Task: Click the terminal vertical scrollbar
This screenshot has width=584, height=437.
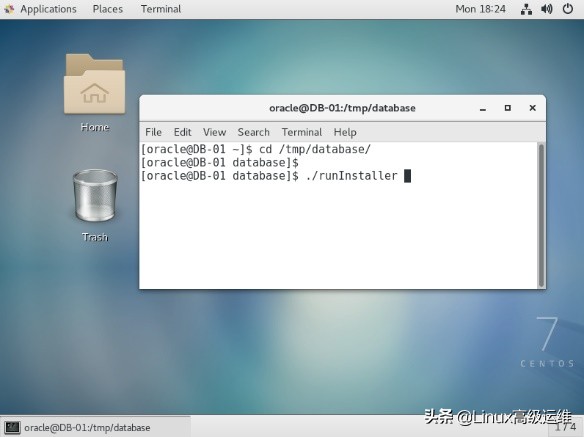Action: coord(541,215)
